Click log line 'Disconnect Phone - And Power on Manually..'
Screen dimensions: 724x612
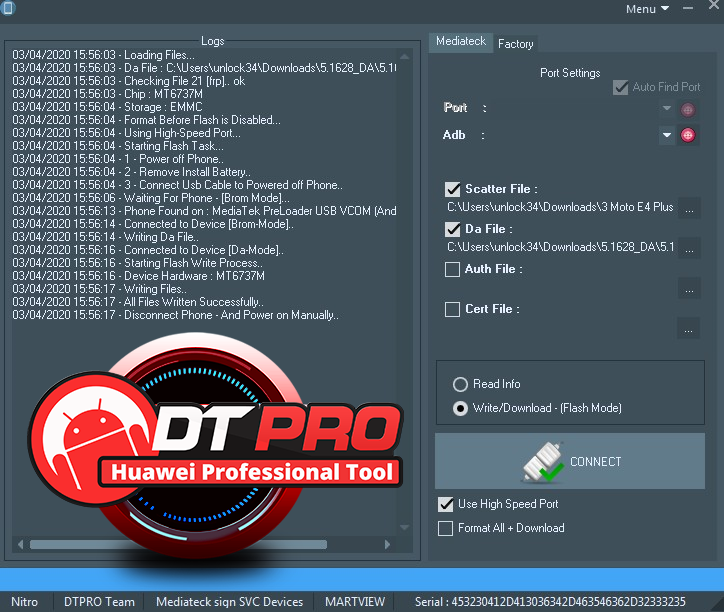[x=175, y=315]
